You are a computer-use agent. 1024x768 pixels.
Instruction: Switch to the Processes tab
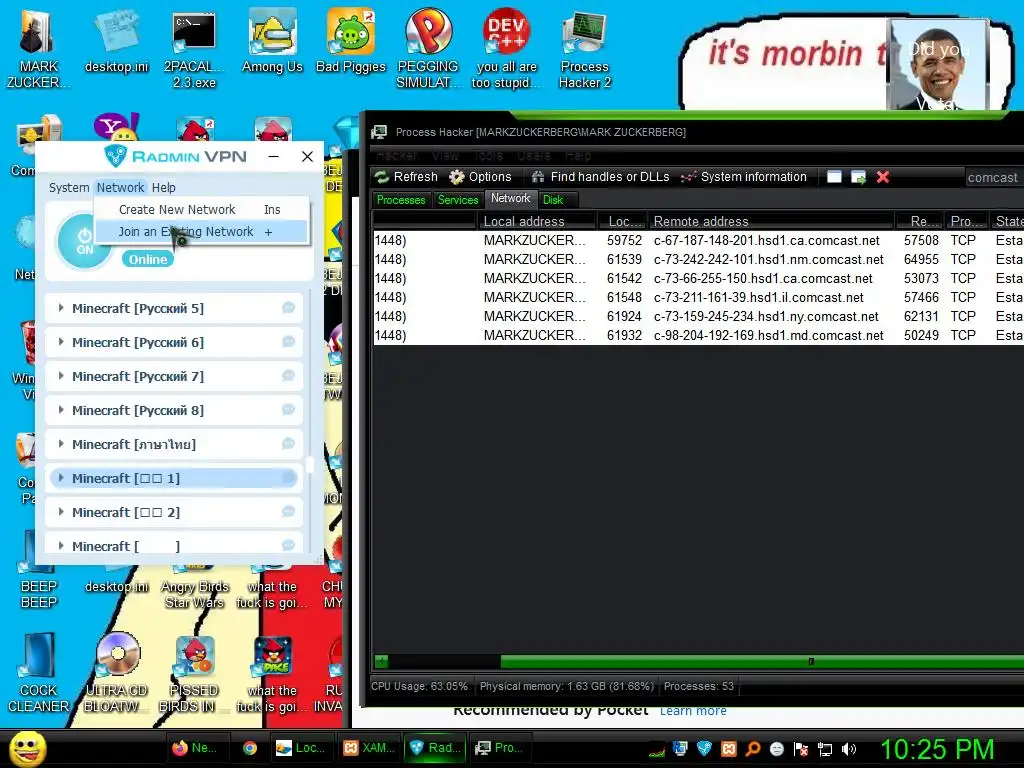coord(401,200)
